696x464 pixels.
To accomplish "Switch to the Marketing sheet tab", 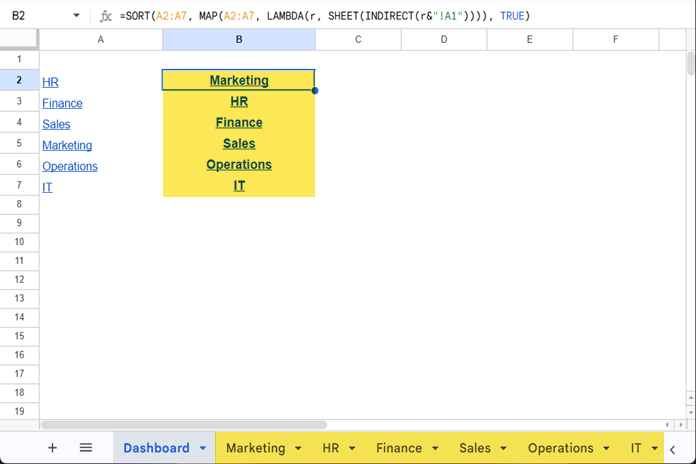I will pos(256,448).
